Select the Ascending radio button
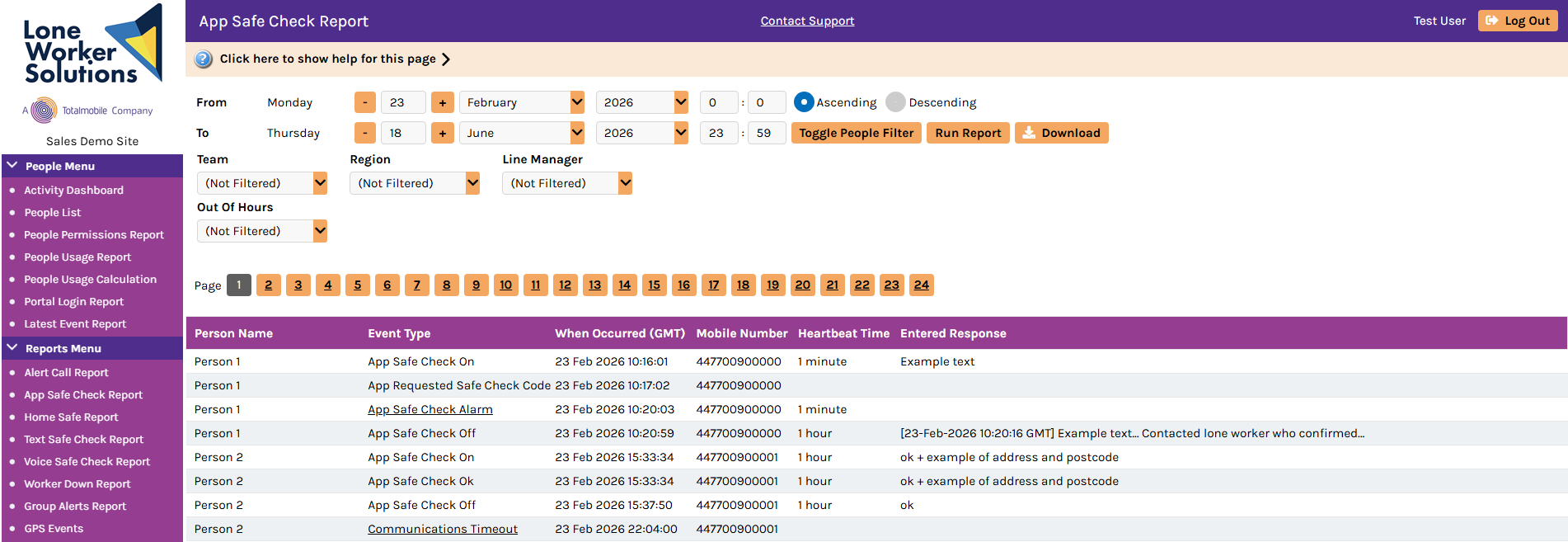 pos(804,102)
